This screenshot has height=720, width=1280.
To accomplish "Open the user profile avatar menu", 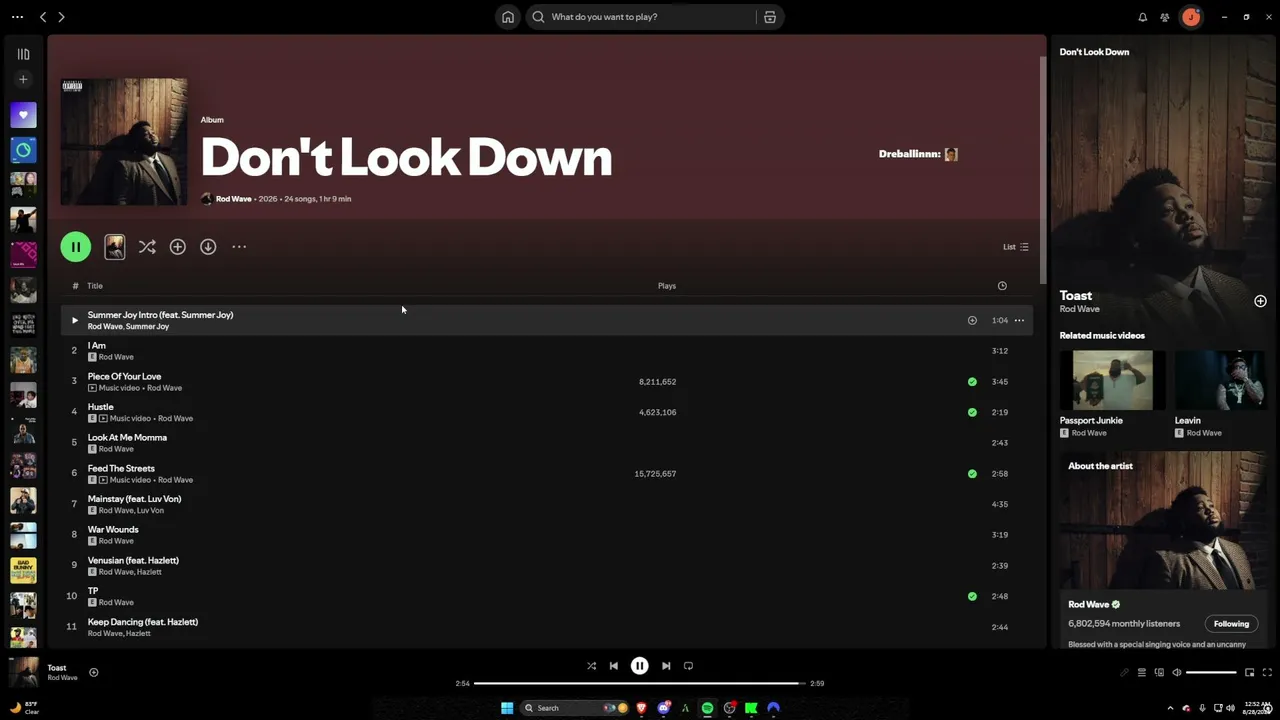I will (x=1191, y=17).
